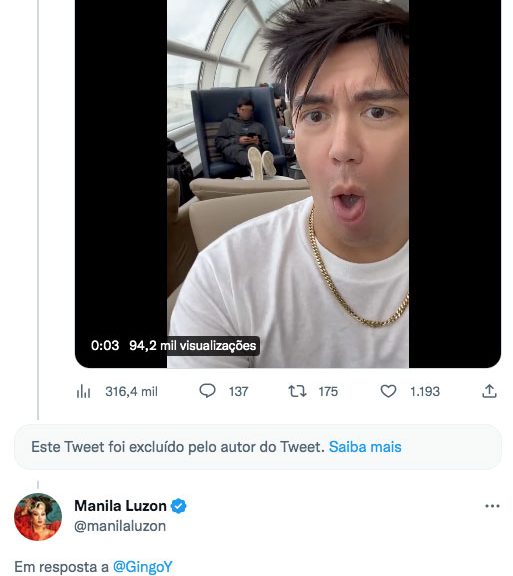Open the @manilaluzon handle
This screenshot has width=513, height=576.
pyautogui.click(x=120, y=526)
